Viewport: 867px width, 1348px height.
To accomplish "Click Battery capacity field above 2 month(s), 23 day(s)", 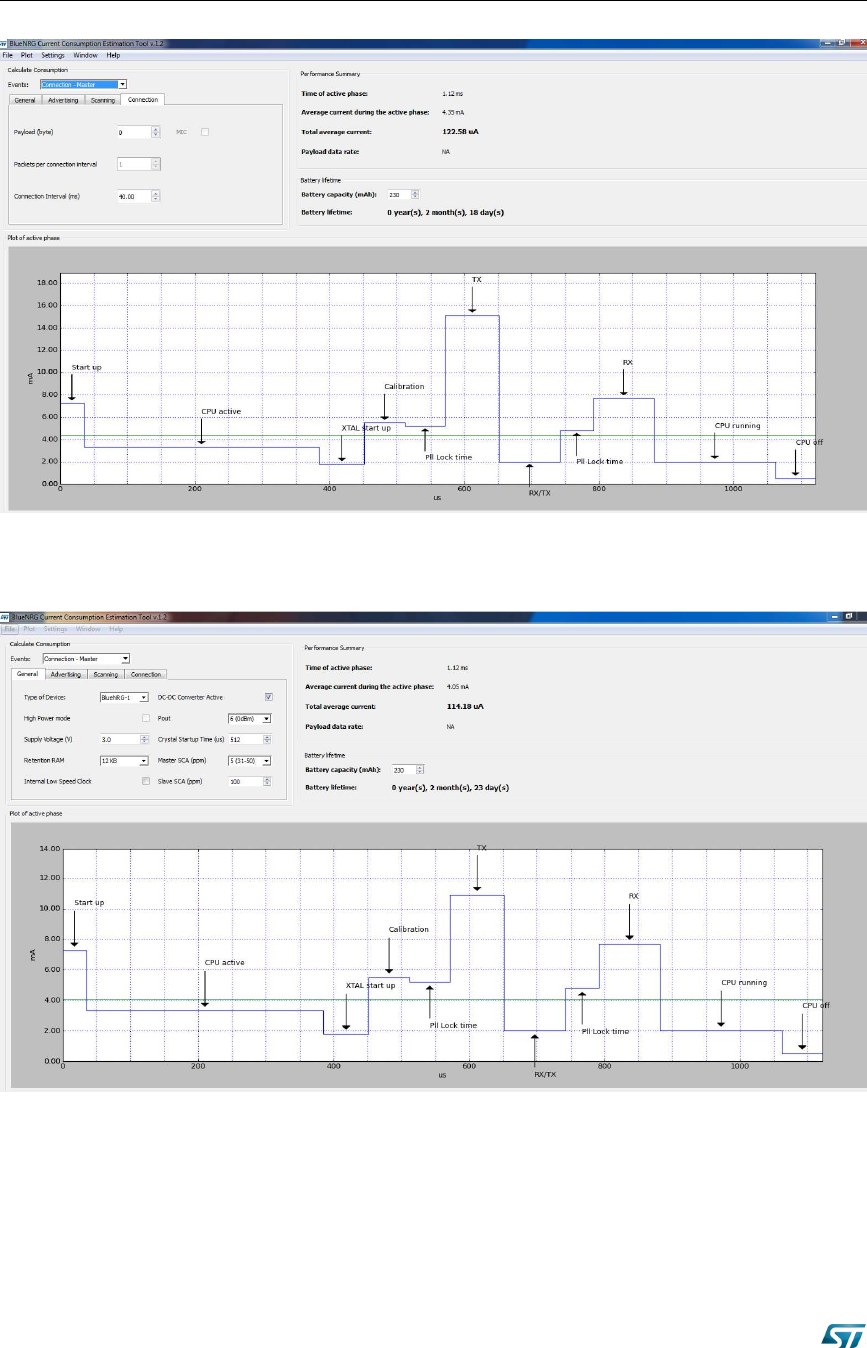I will tap(406, 769).
